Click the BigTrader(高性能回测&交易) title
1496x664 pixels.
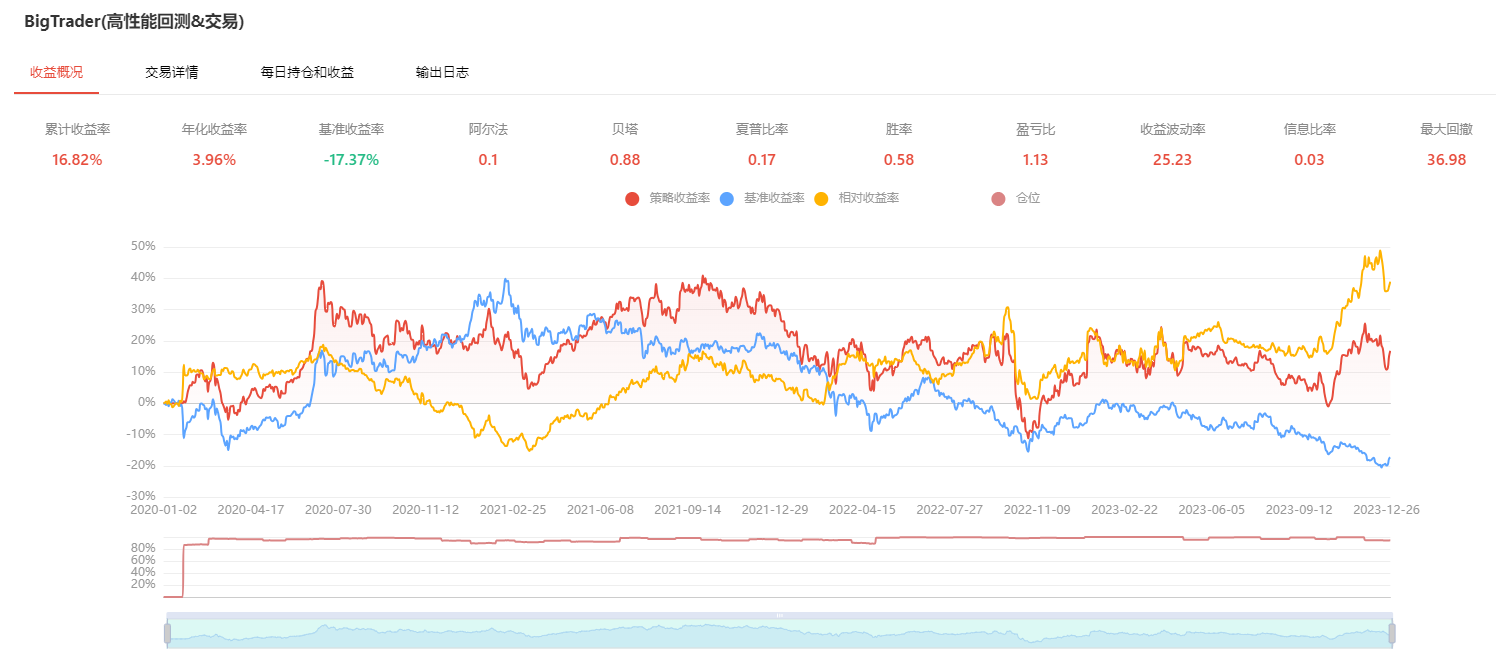134,21
